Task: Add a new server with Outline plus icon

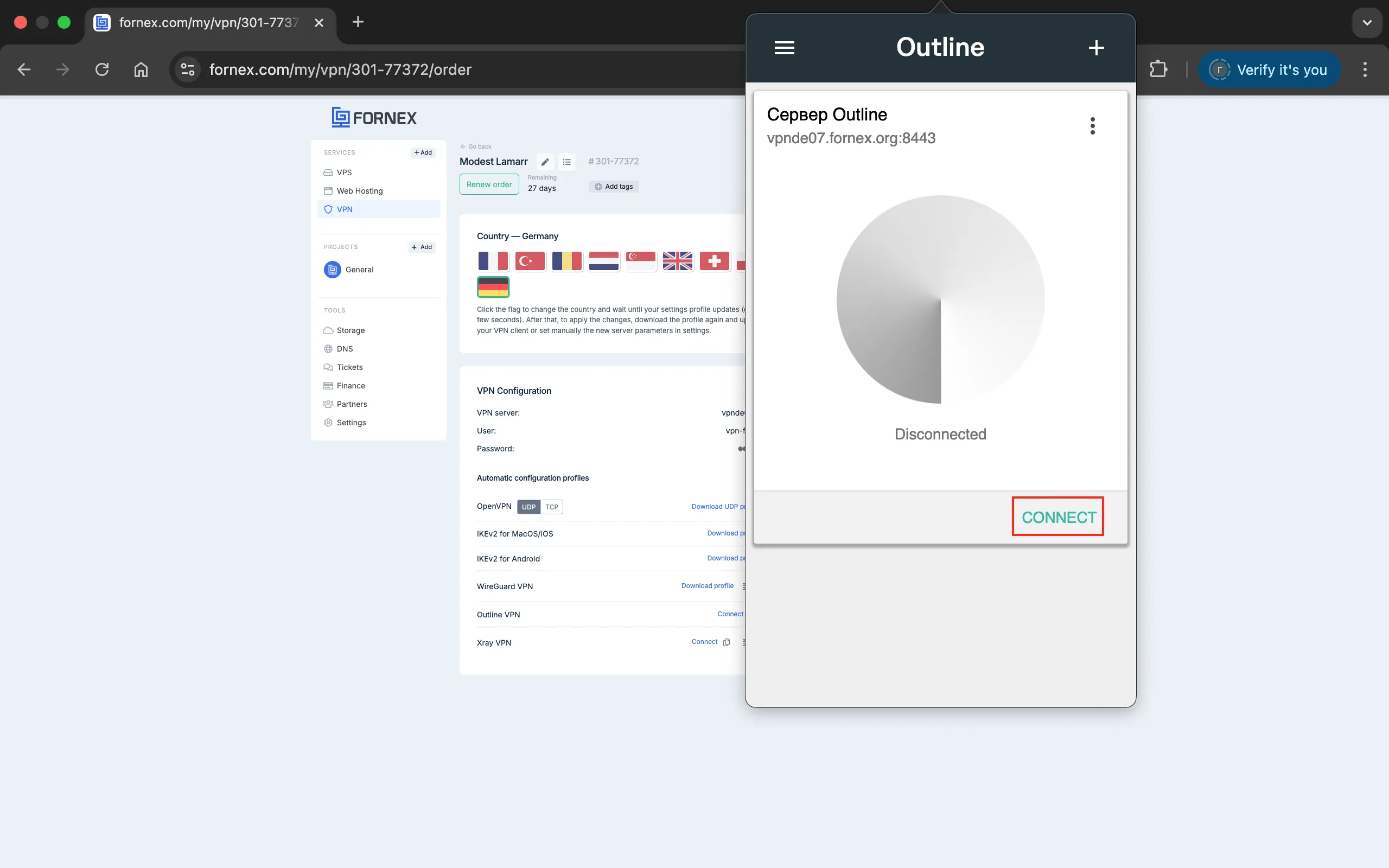Action: pyautogui.click(x=1096, y=48)
